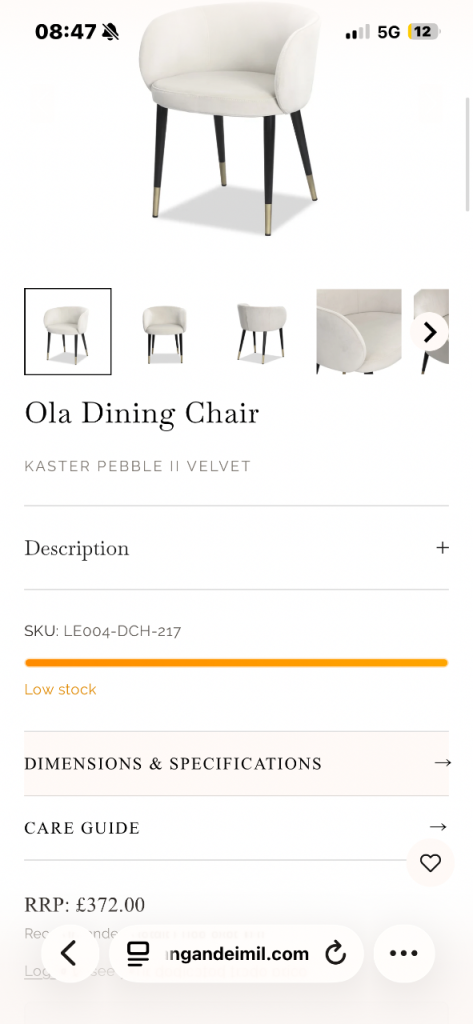Tap the plus icon next to Description
This screenshot has height=1024, width=473.
442,547
